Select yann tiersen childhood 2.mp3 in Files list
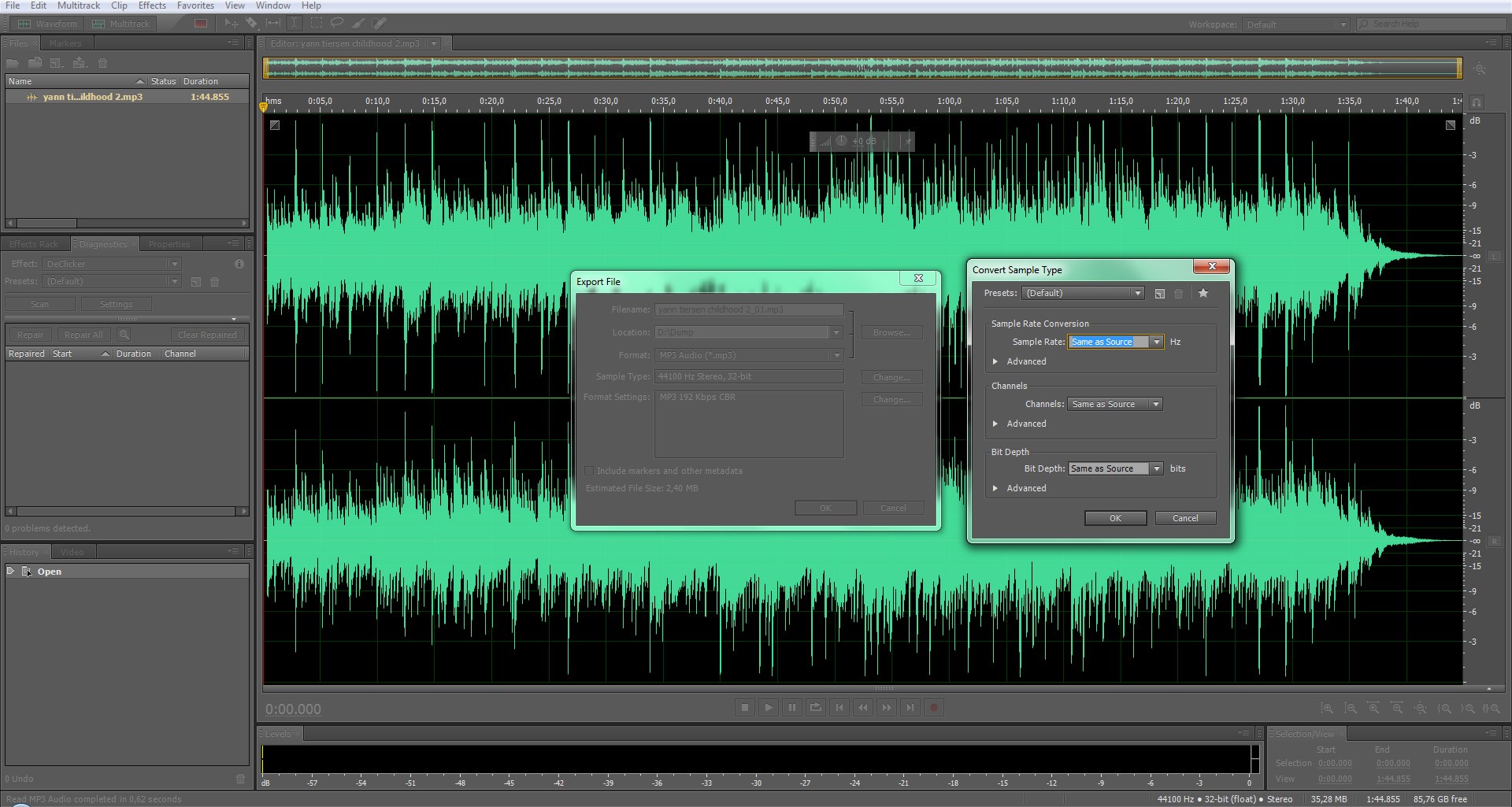The image size is (1512, 807). (93, 97)
